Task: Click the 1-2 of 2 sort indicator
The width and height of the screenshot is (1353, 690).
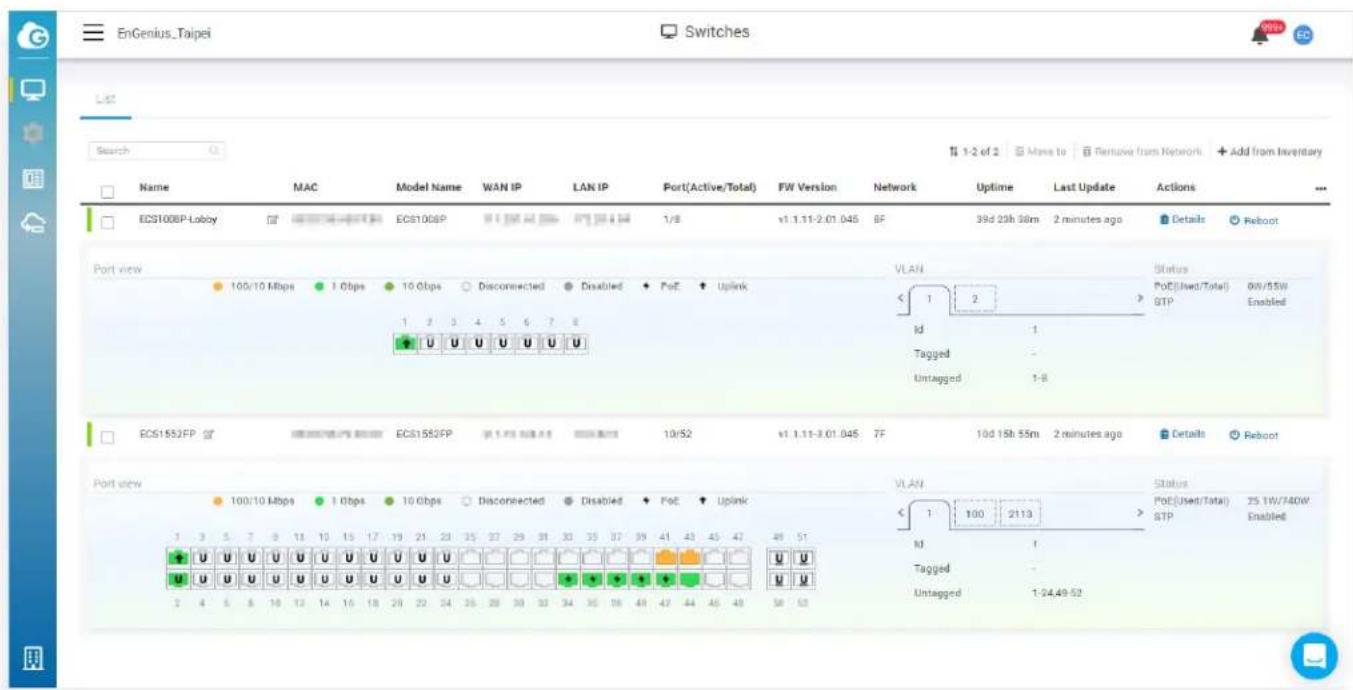Action: pos(975,151)
